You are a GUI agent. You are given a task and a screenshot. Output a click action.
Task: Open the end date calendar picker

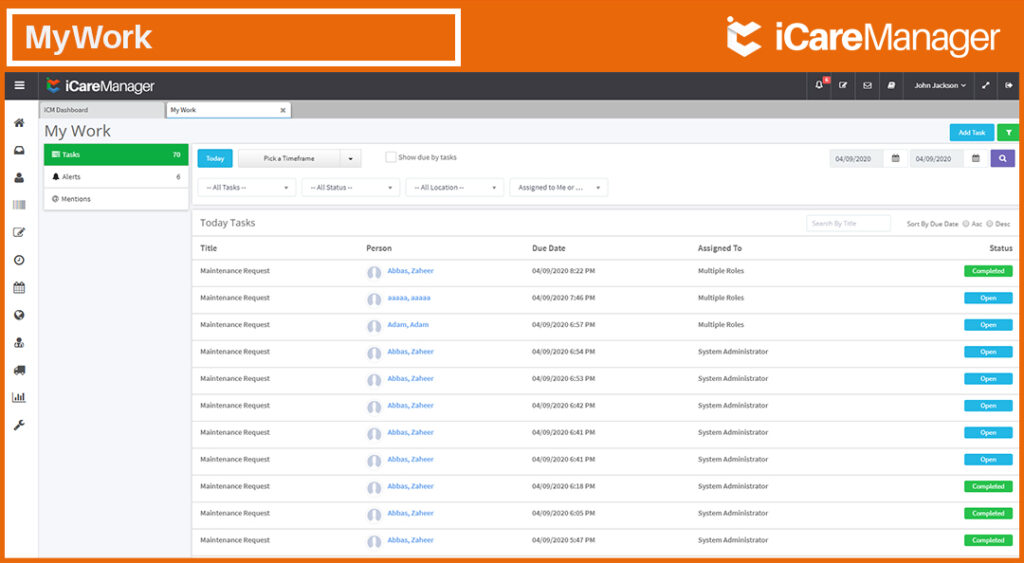click(976, 159)
